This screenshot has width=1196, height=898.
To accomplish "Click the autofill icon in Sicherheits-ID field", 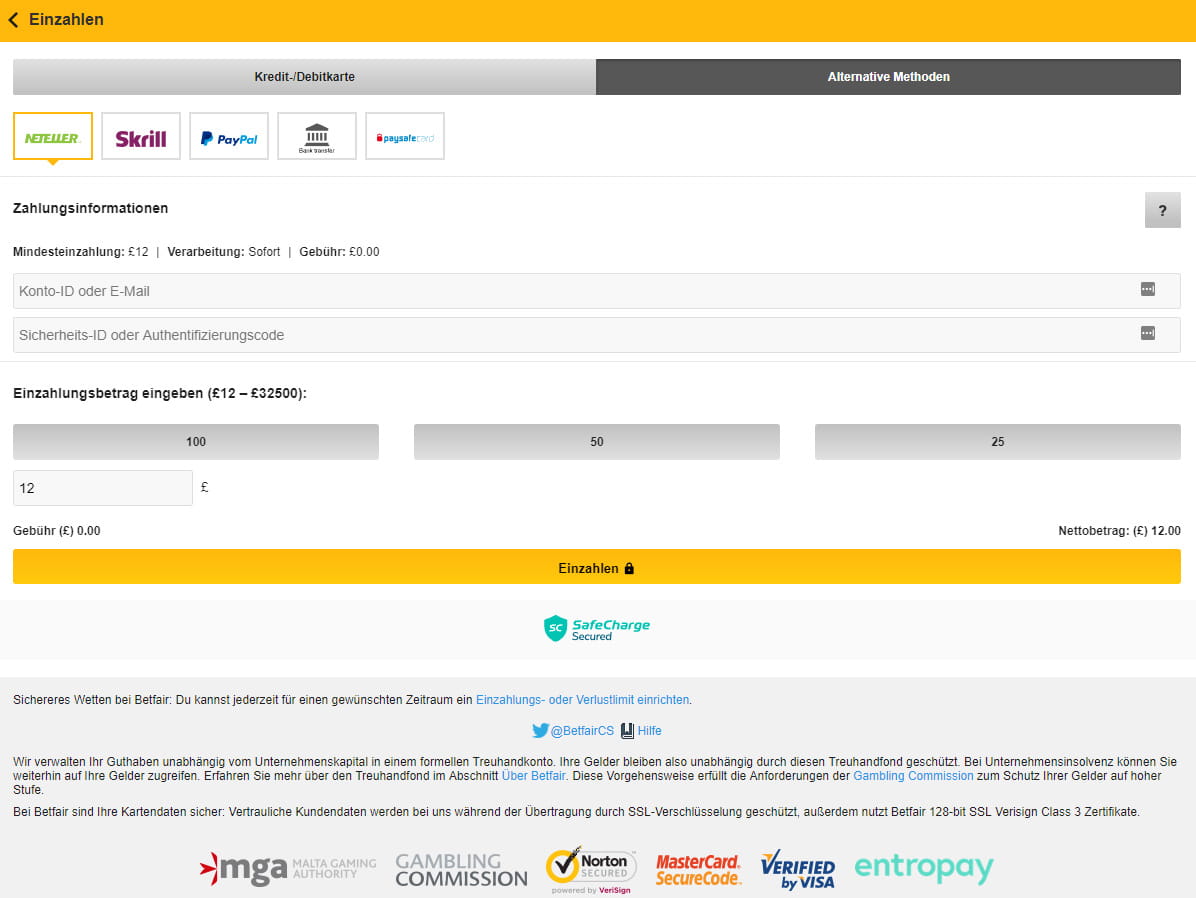I will [x=1148, y=333].
